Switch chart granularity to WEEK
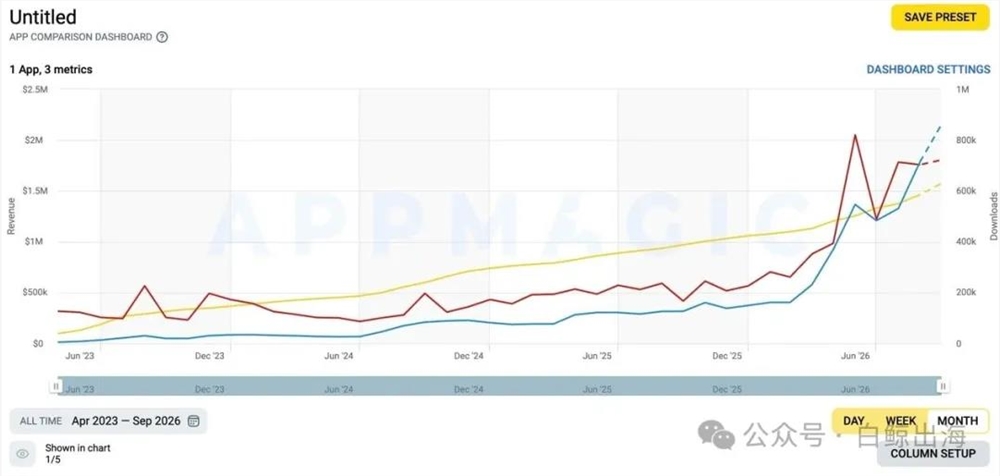The height and width of the screenshot is (476, 1000). tap(901, 421)
